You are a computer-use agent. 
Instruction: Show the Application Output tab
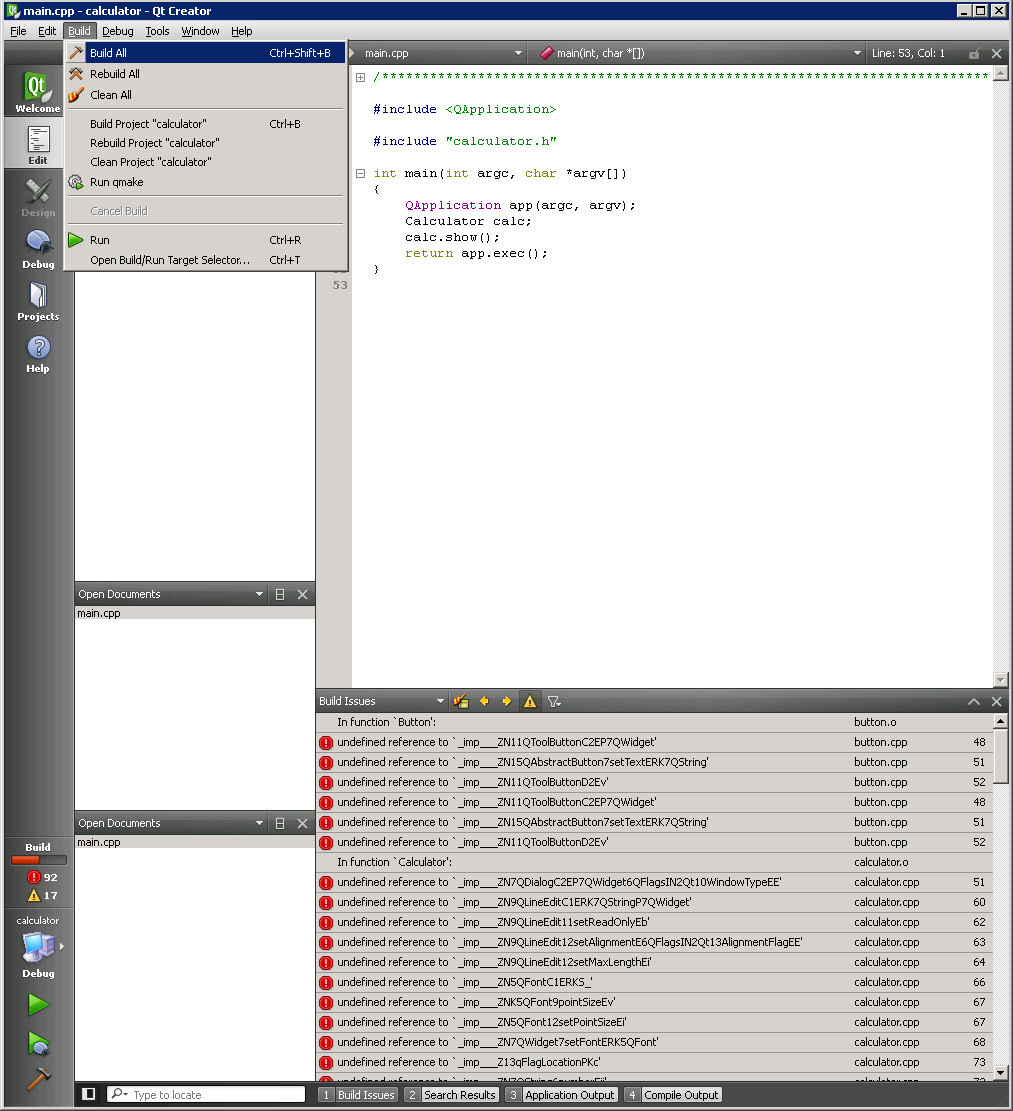(562, 1095)
